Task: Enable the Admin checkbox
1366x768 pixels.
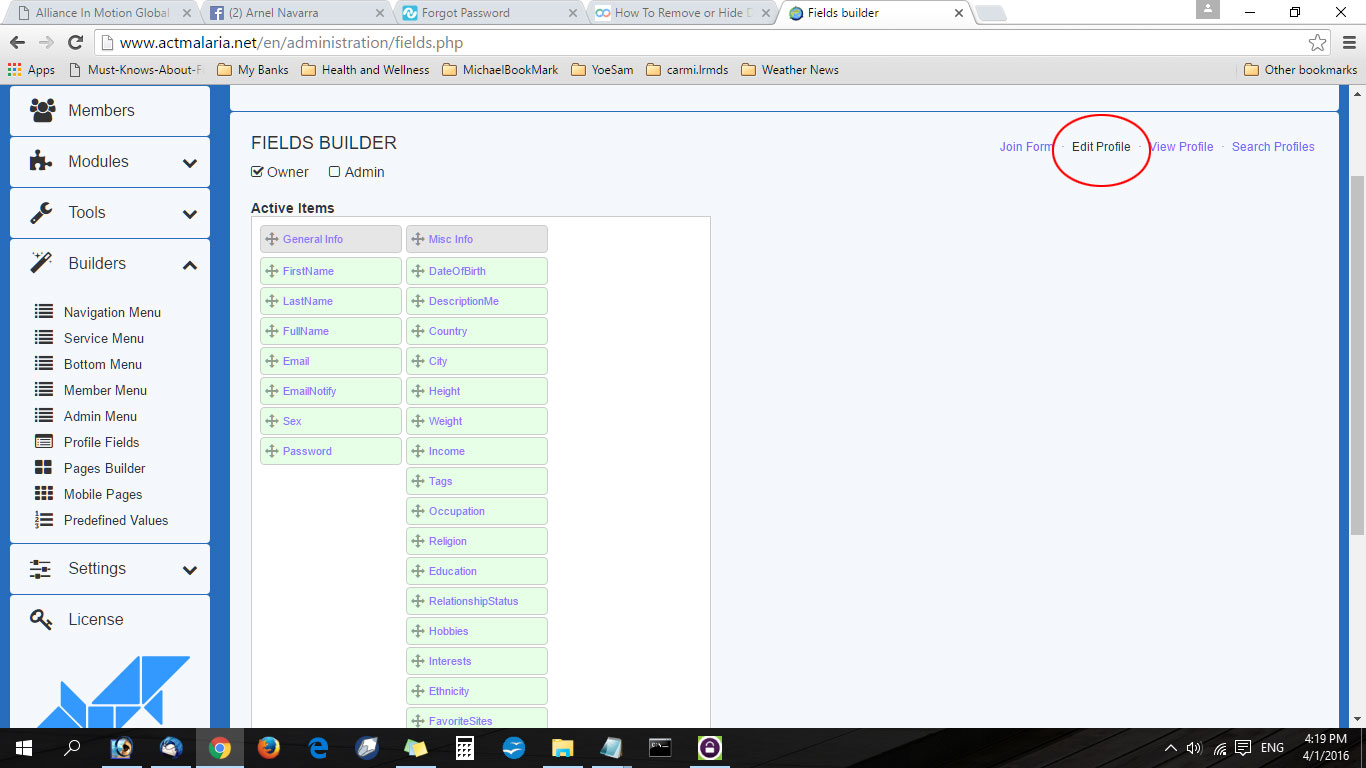Action: coord(335,172)
